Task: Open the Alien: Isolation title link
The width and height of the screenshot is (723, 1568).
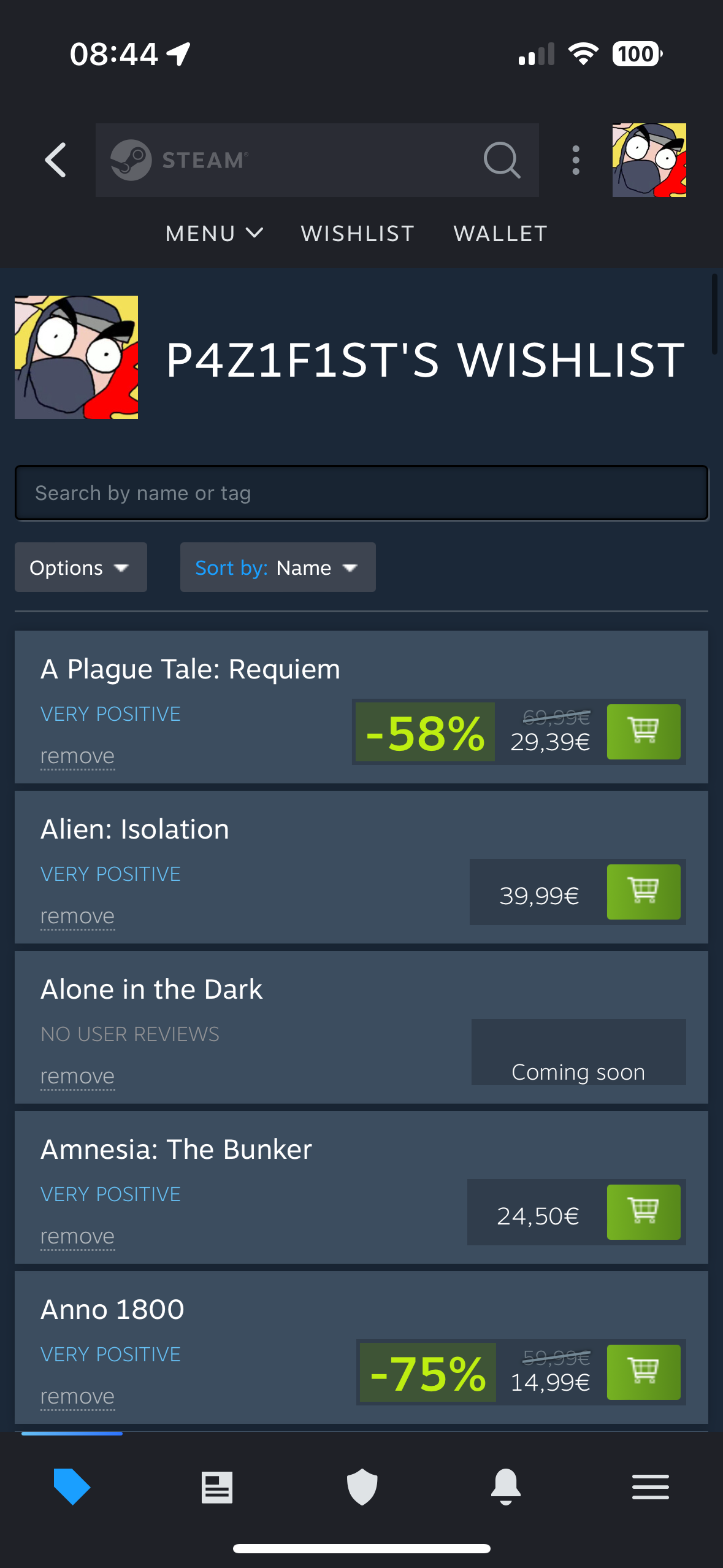Action: click(x=135, y=829)
